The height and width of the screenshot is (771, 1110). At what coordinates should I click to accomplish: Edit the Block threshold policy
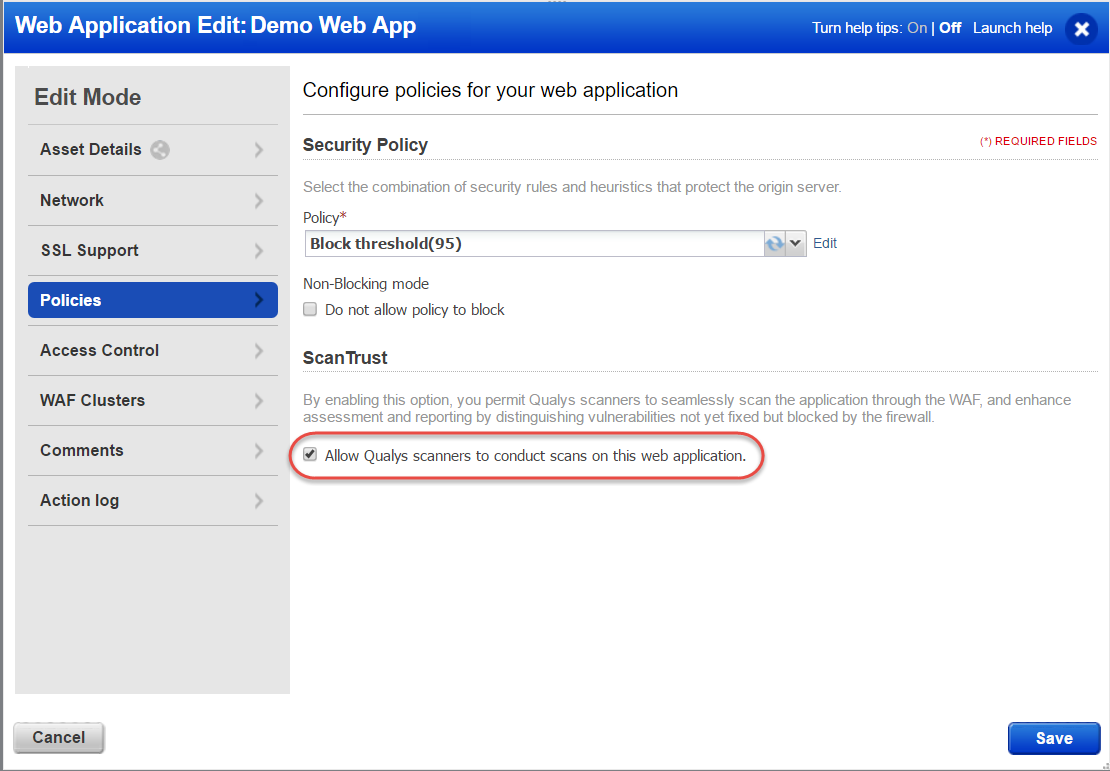[824, 243]
